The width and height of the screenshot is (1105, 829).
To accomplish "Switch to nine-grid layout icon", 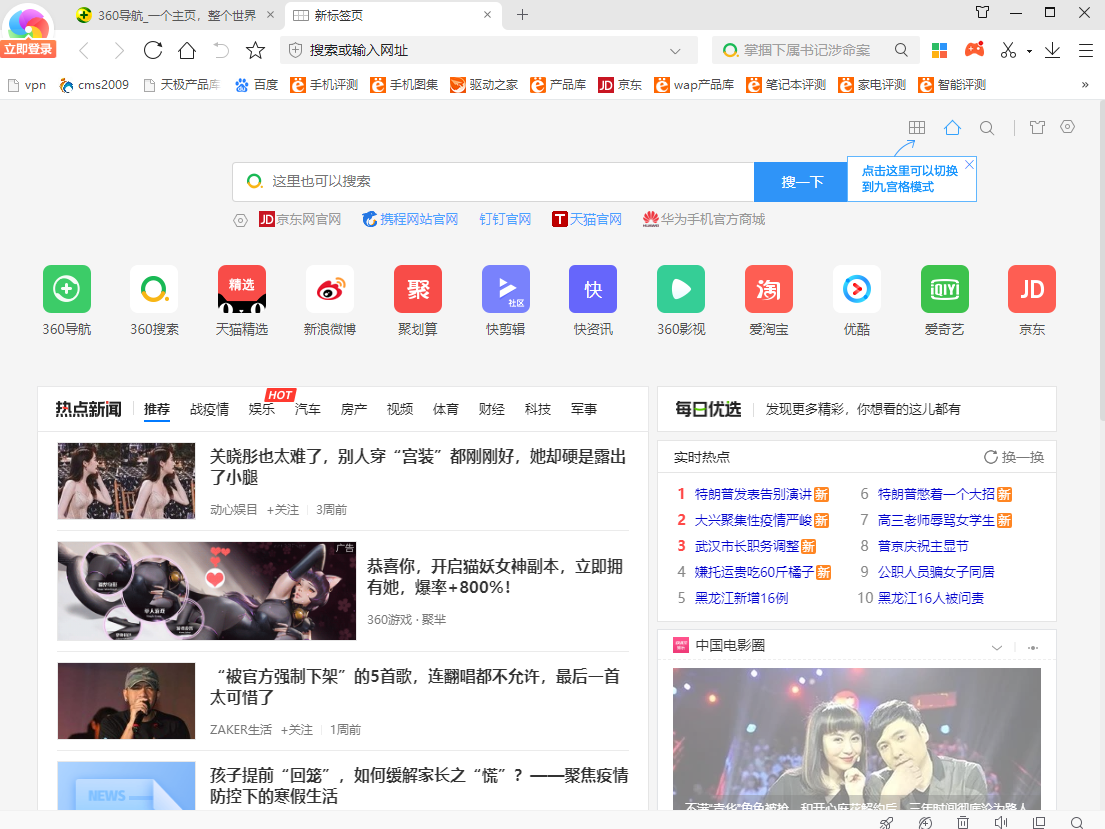I will coord(917,128).
